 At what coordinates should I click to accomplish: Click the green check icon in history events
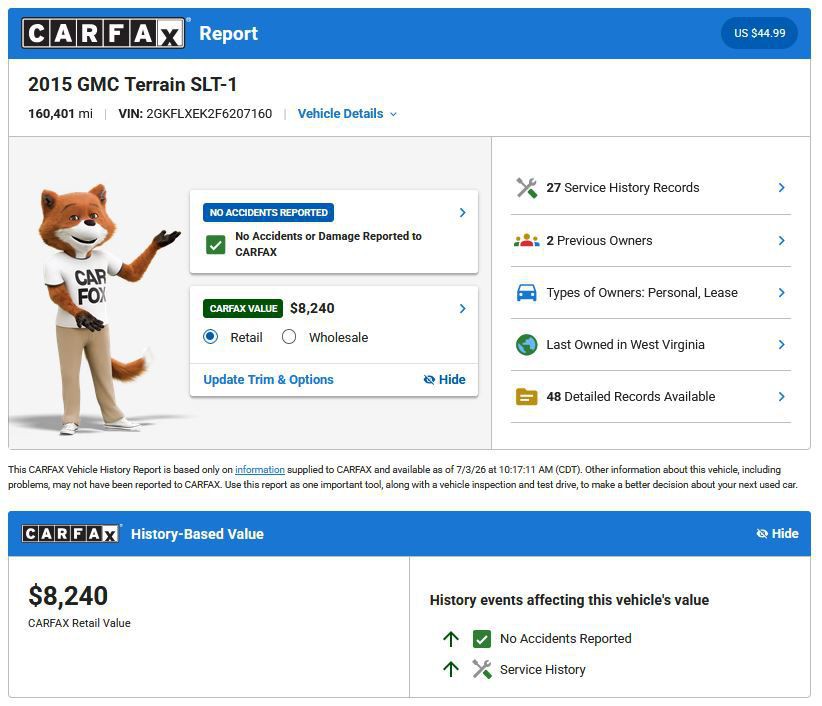tap(482, 638)
